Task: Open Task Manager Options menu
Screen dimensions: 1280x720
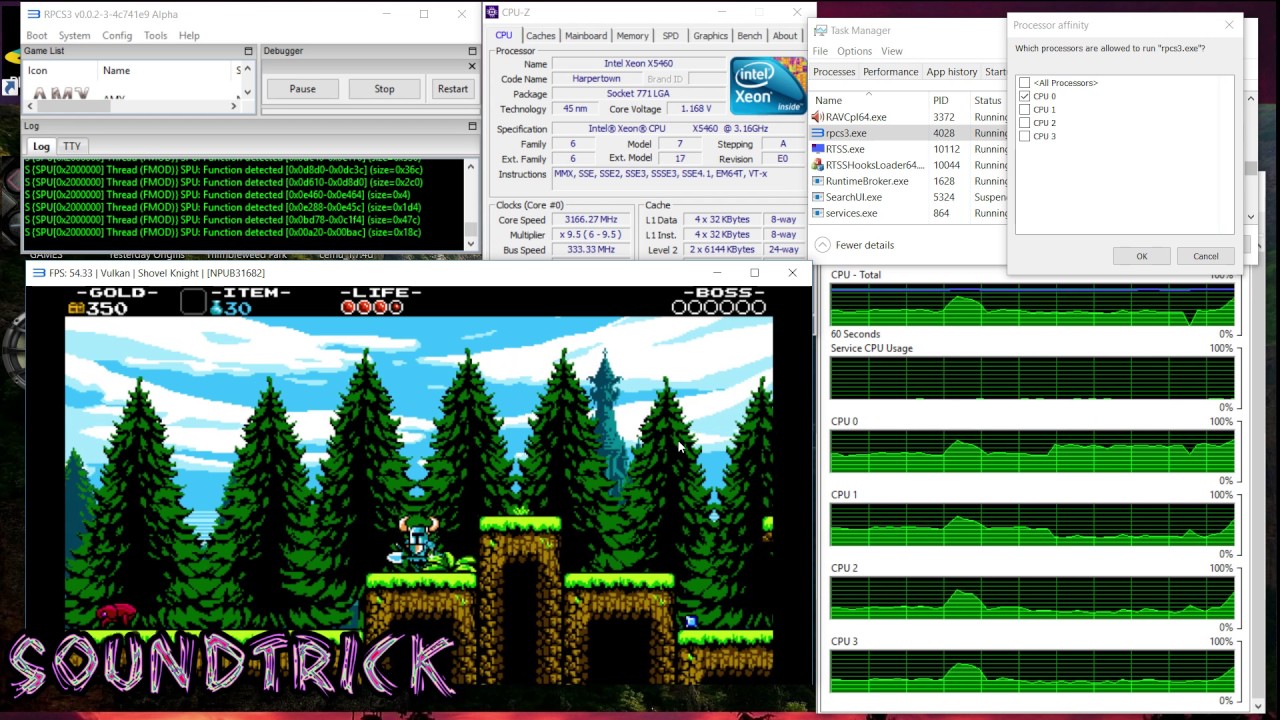Action: point(854,51)
